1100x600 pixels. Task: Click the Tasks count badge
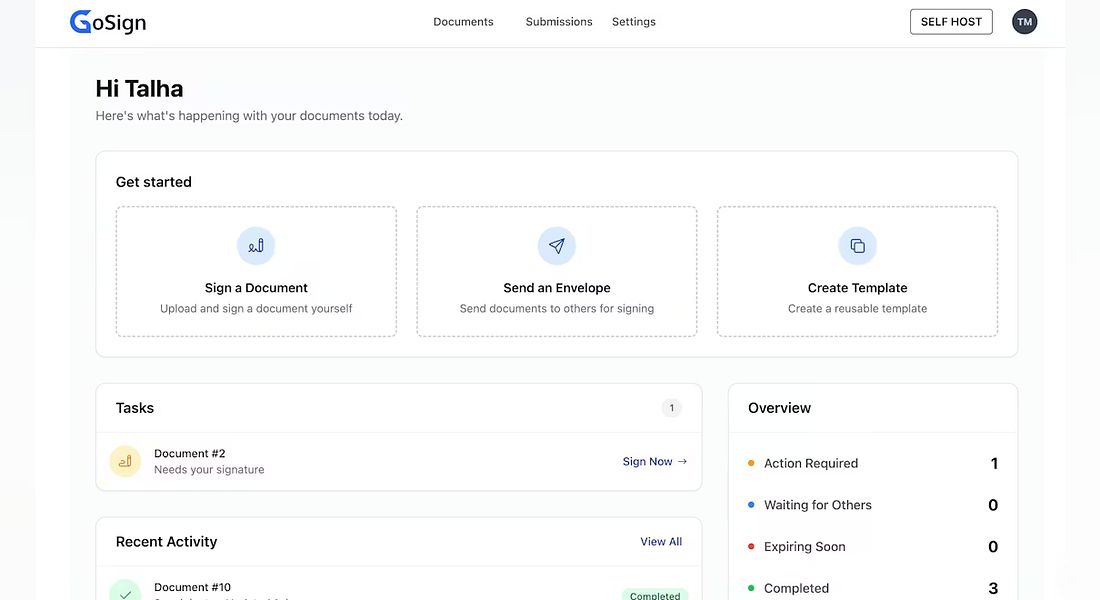[671, 408]
